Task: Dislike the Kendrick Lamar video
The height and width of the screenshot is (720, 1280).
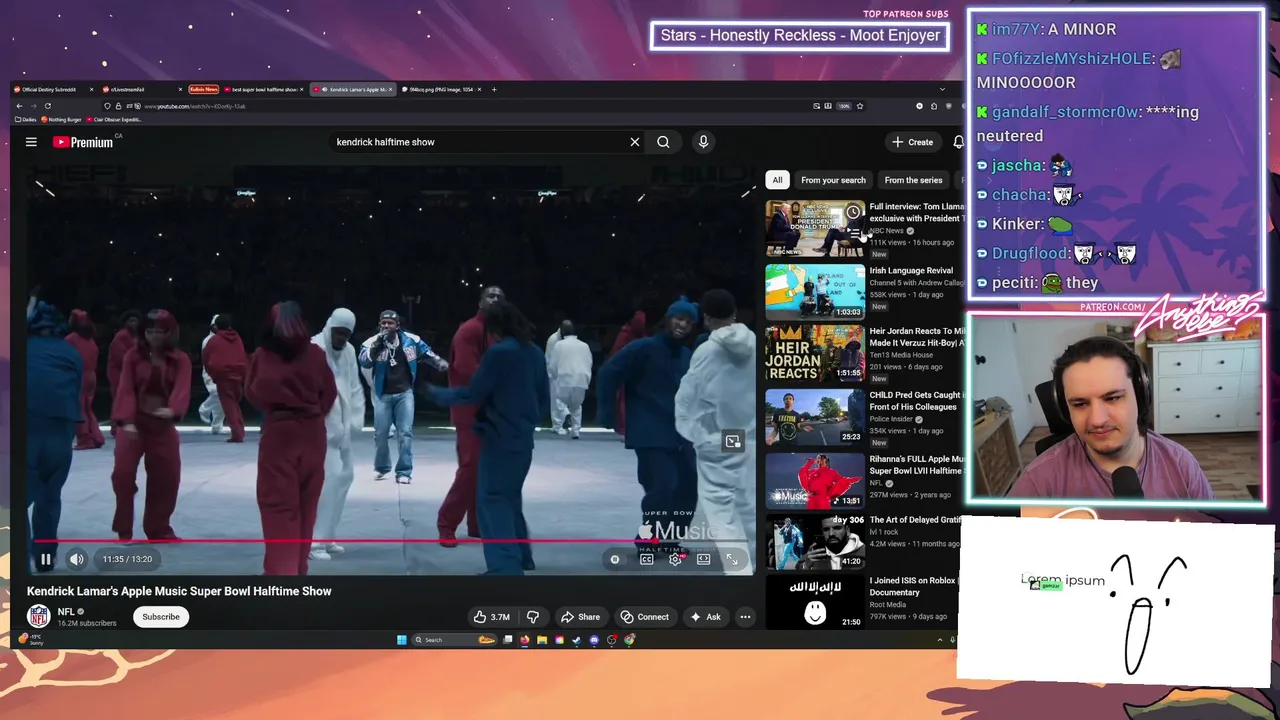Action: tap(533, 617)
